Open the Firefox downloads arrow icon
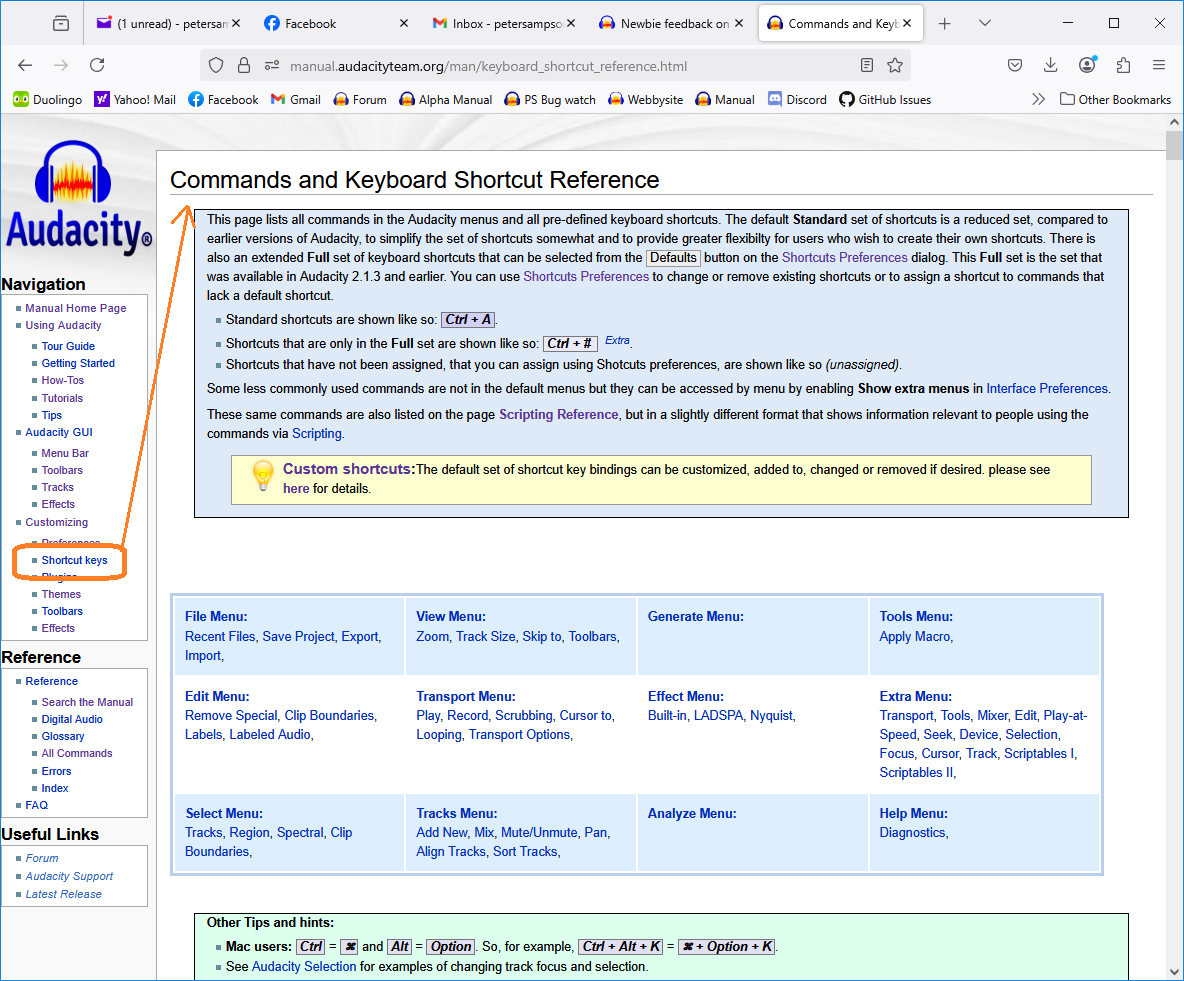 pos(1050,65)
